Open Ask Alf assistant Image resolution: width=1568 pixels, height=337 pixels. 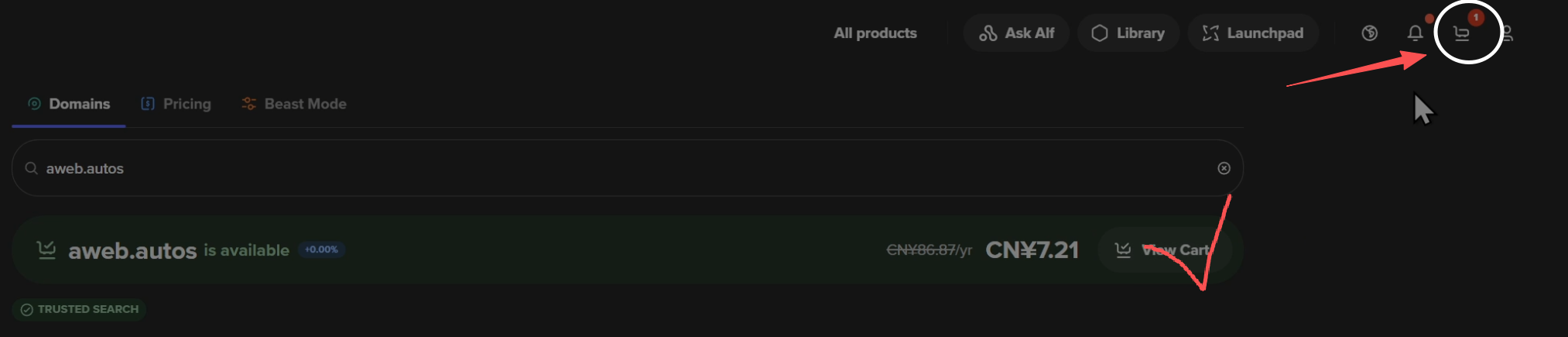(1016, 33)
